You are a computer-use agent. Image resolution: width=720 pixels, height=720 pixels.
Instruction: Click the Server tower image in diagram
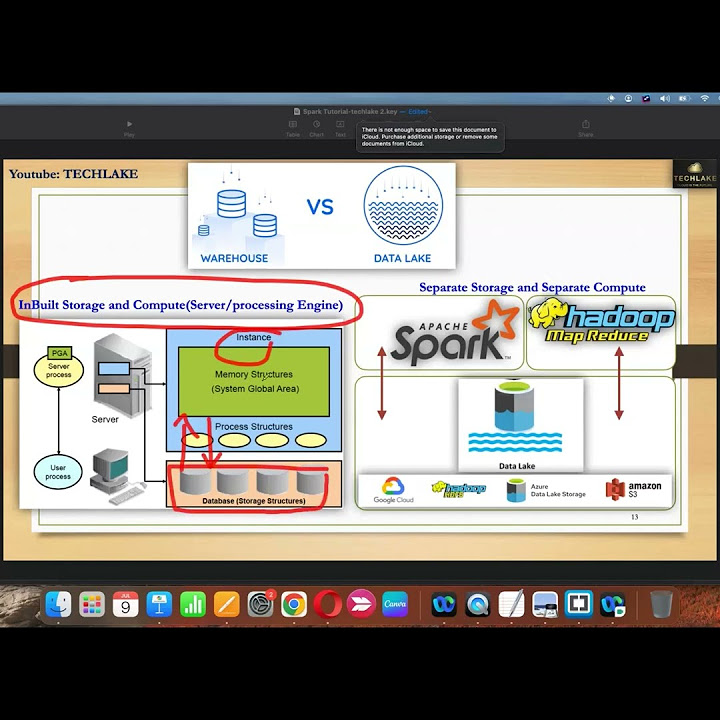tap(123, 375)
